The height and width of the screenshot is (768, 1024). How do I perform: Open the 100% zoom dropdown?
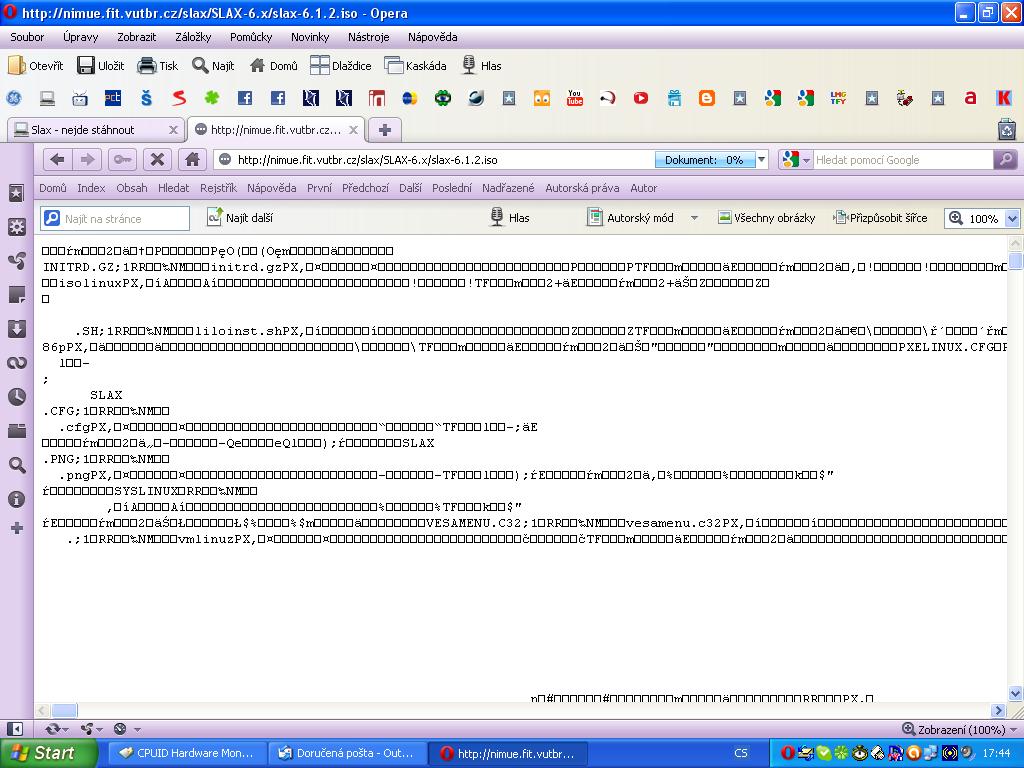(1012, 219)
